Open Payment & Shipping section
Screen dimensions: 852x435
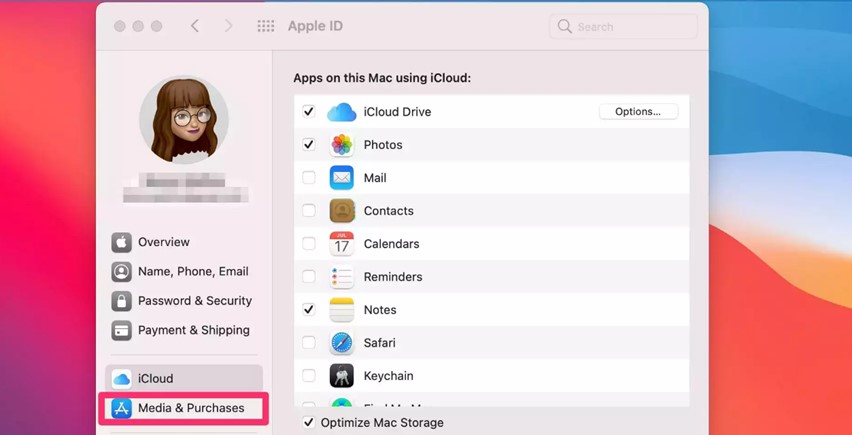[184, 330]
